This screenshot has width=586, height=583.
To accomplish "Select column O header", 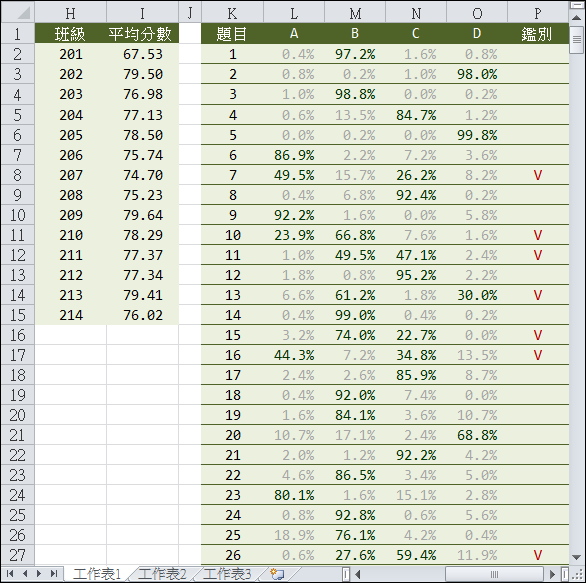I will tap(477, 13).
